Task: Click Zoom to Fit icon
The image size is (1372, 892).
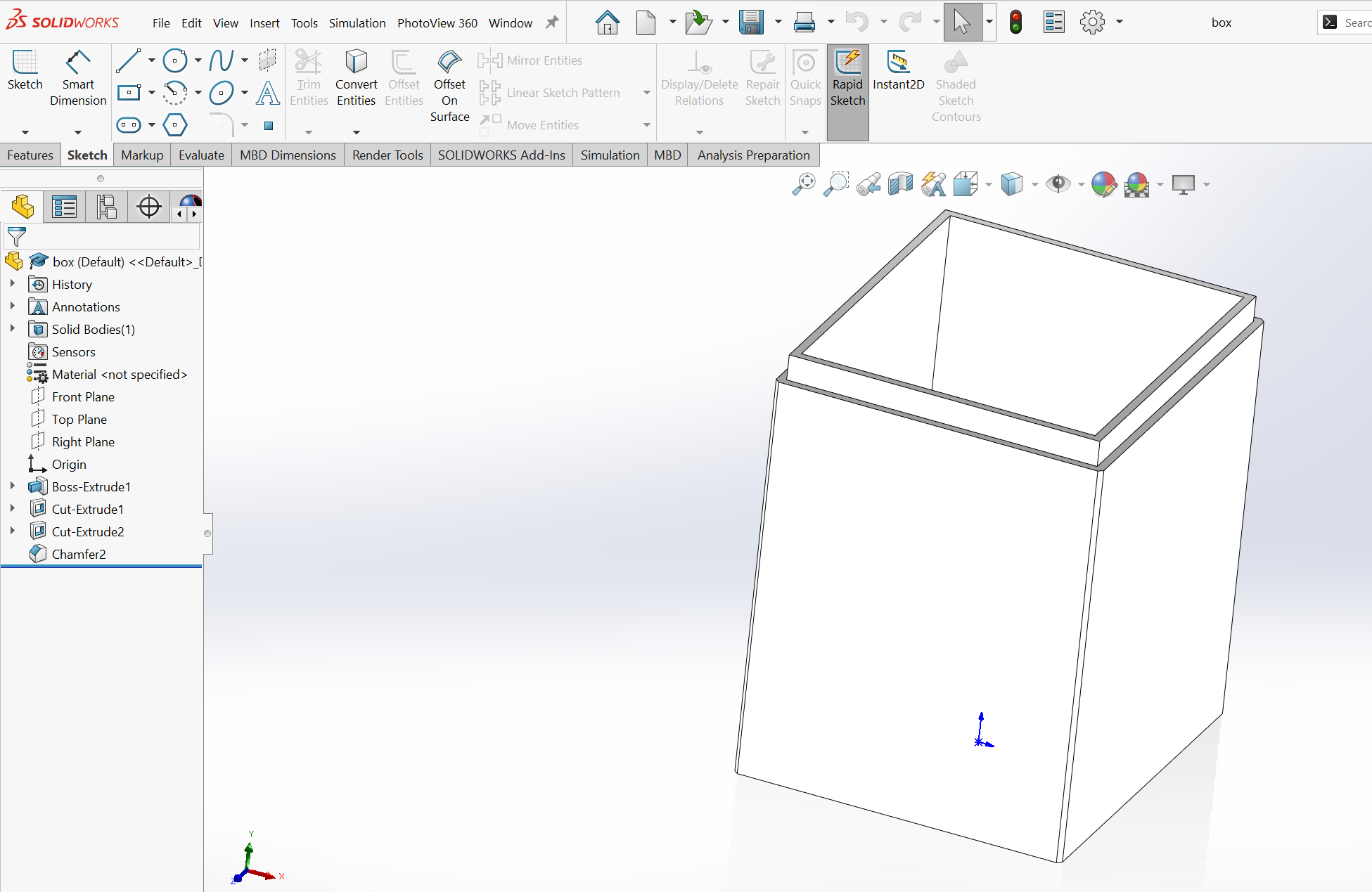Action: click(x=804, y=184)
